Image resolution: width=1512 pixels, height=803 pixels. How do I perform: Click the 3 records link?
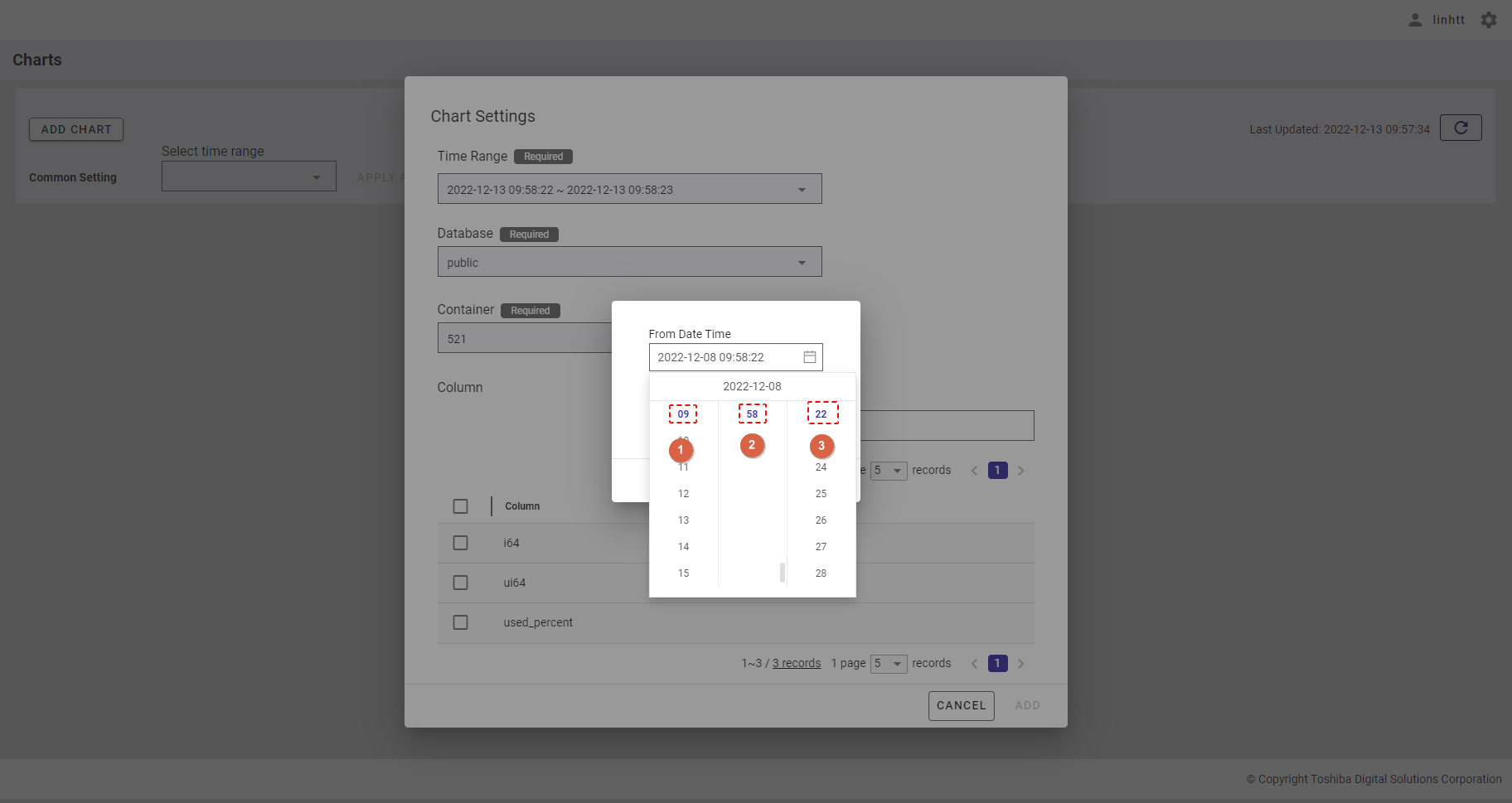(796, 664)
